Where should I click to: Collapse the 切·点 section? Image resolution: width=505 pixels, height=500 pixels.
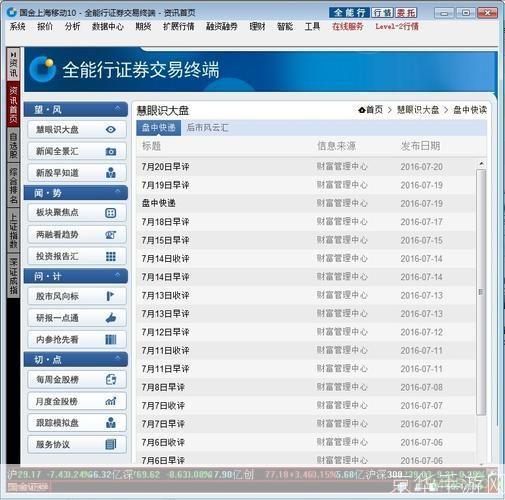click(117, 358)
